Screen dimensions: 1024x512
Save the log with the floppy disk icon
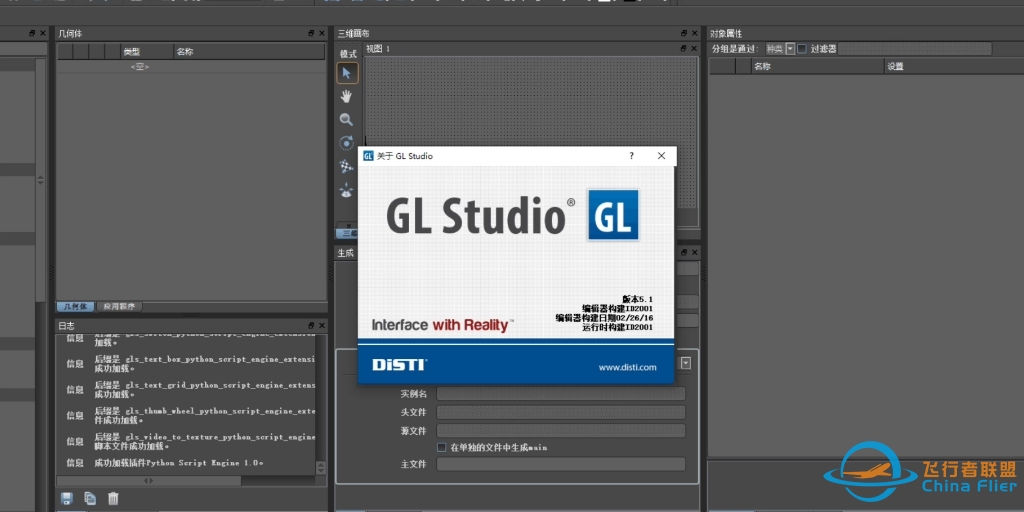coord(67,499)
